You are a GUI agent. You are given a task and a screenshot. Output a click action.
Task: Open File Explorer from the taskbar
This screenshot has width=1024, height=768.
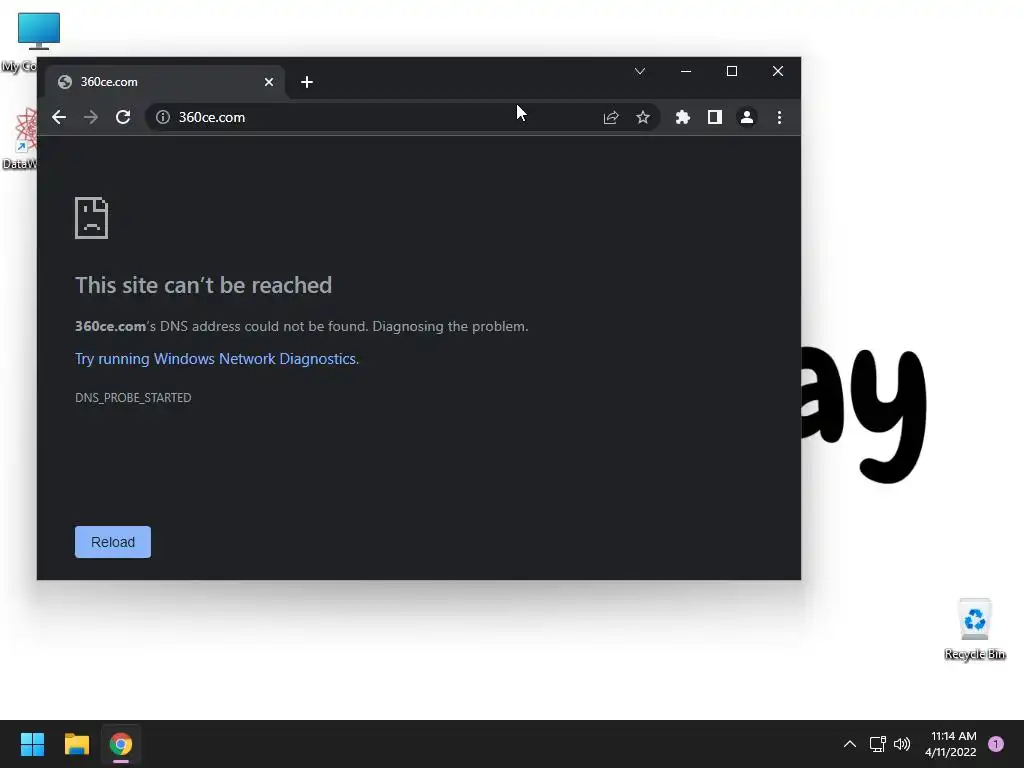pyautogui.click(x=76, y=744)
